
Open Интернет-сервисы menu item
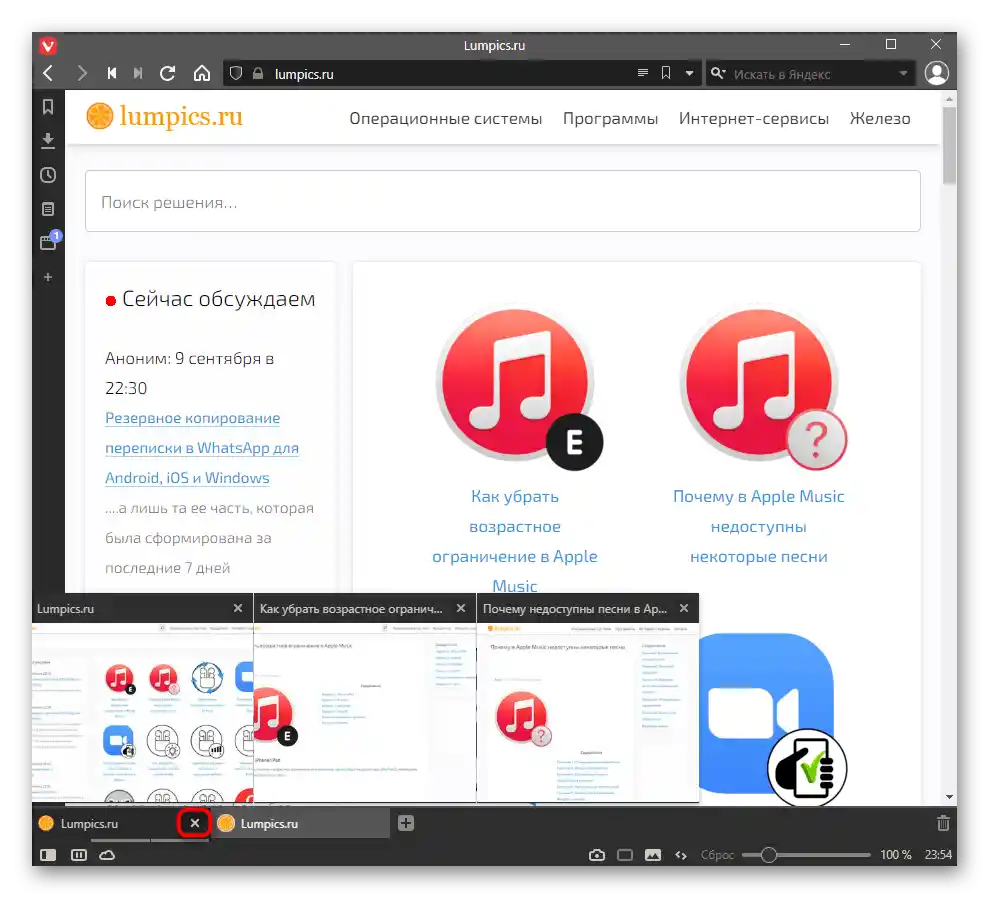click(x=754, y=119)
